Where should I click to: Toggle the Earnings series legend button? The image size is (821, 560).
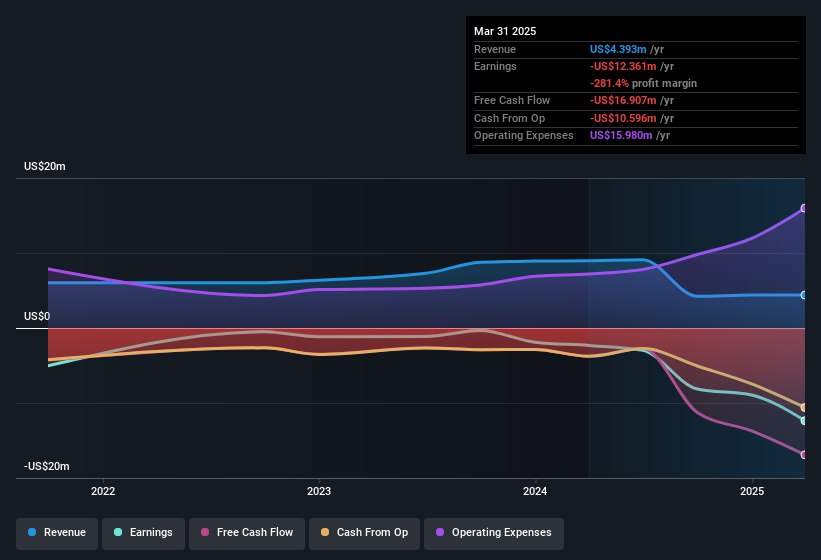(x=143, y=533)
